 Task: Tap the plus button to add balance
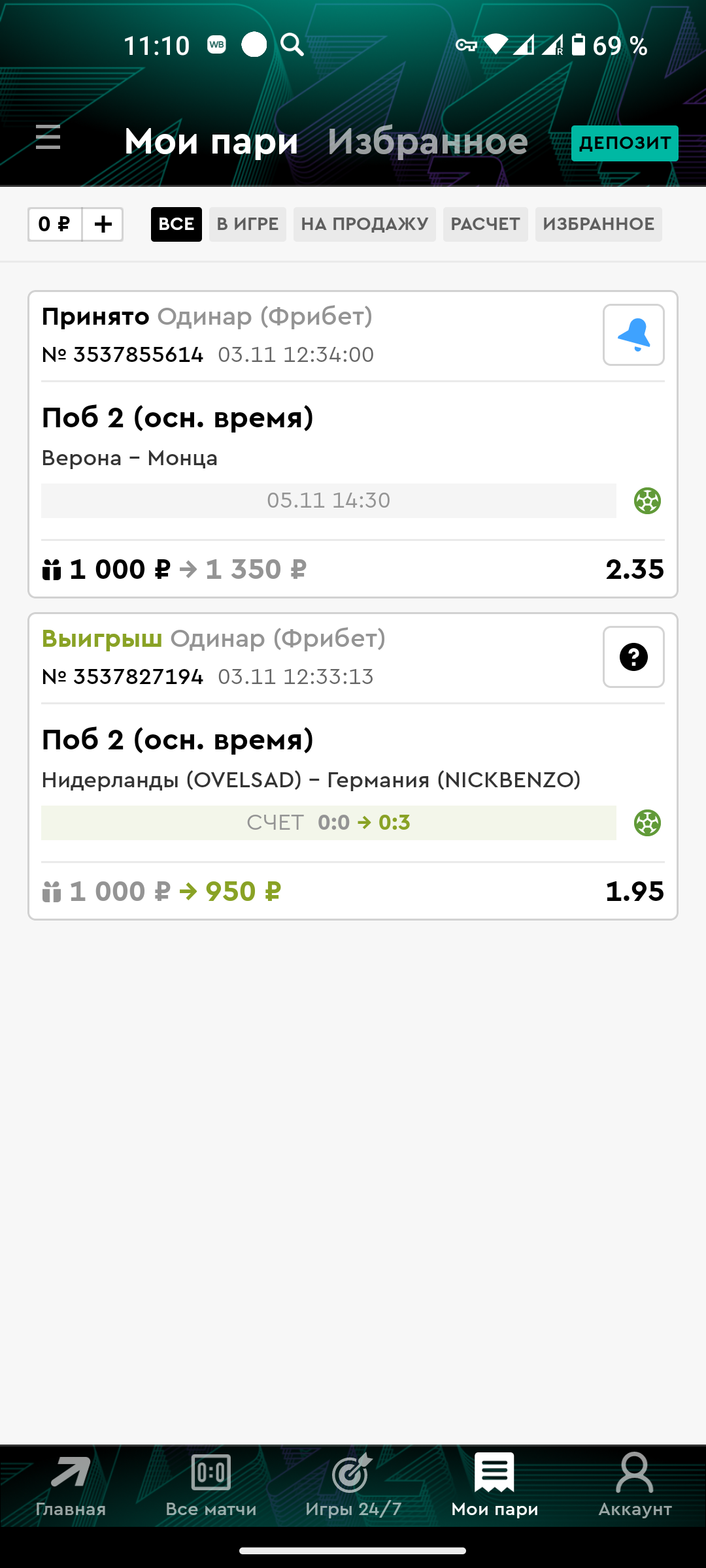(103, 225)
